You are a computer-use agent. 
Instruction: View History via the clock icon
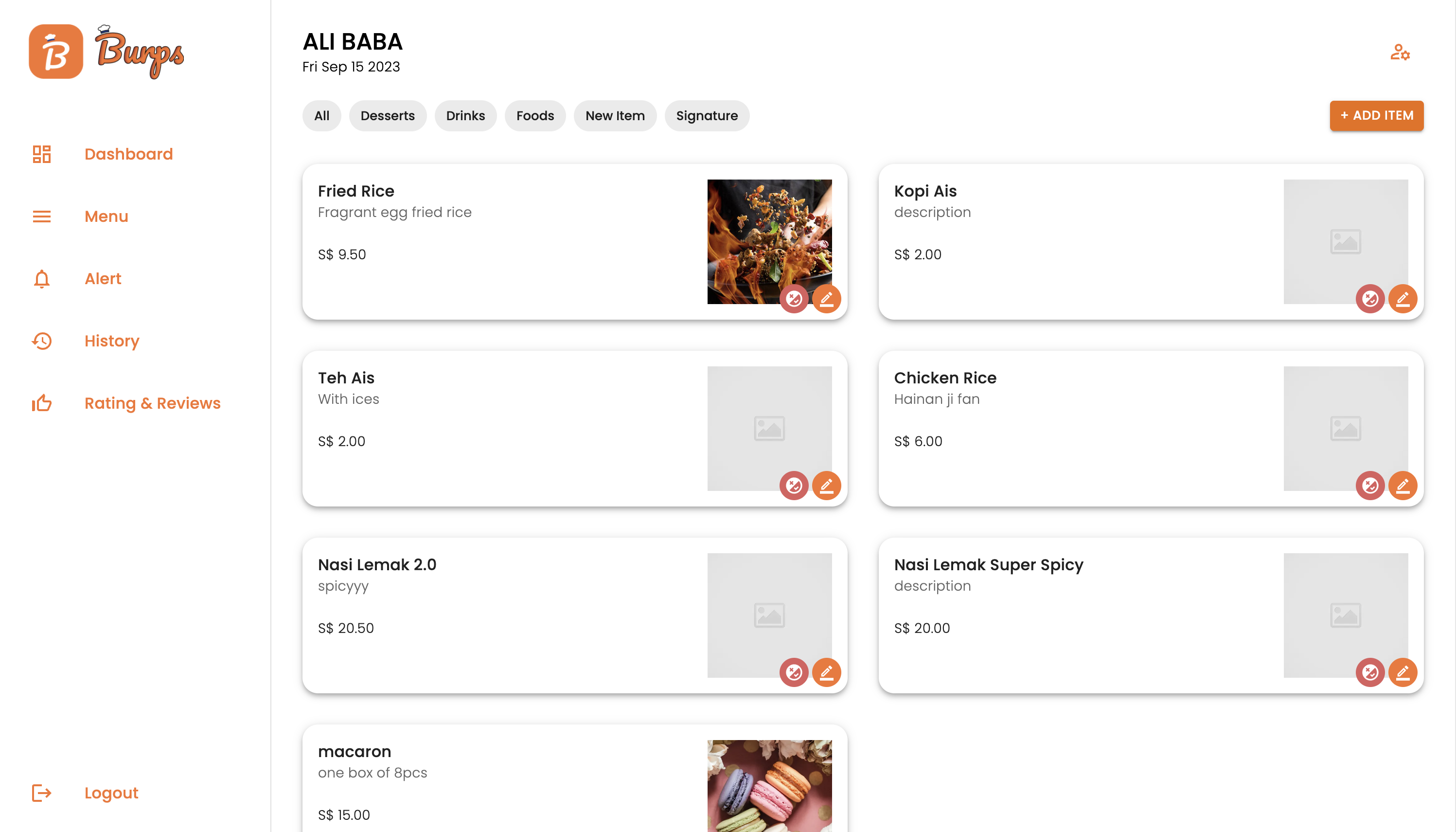pos(42,341)
